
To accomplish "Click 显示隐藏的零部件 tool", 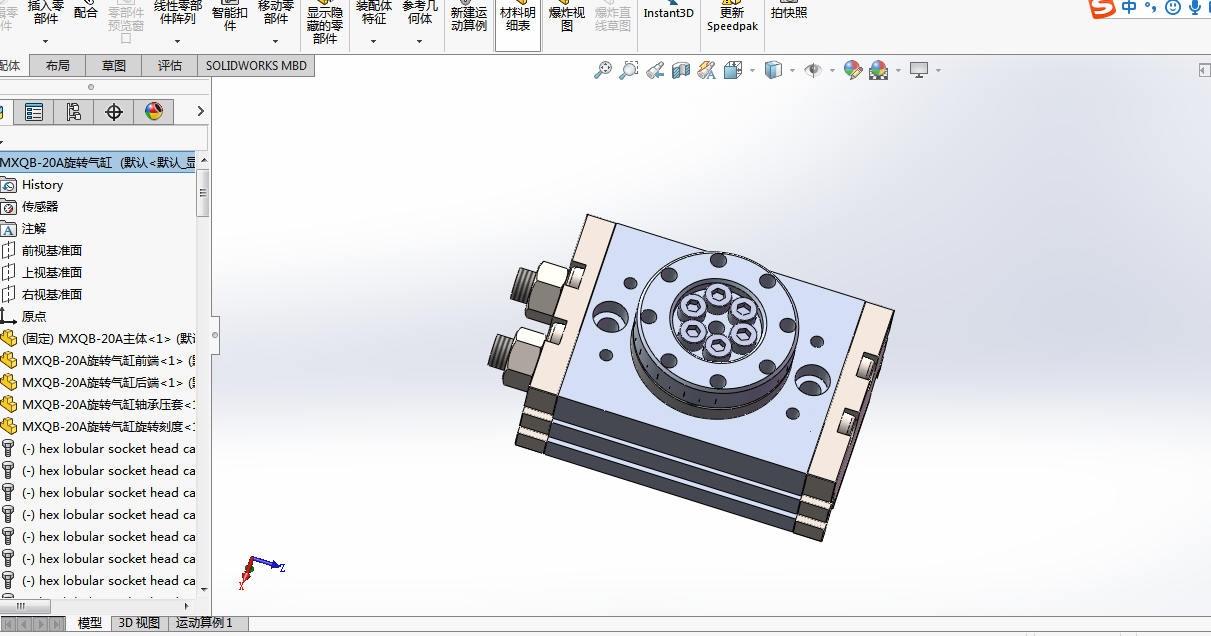I will [325, 24].
